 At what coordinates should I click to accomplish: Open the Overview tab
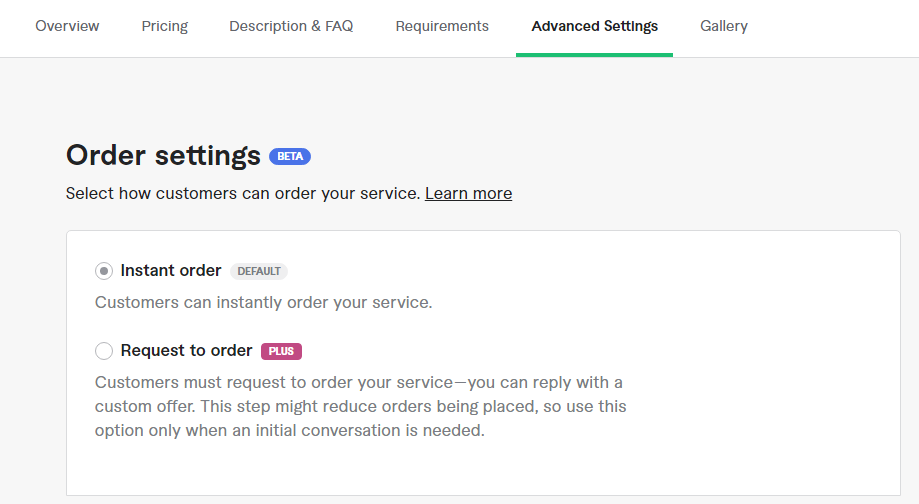click(x=67, y=26)
